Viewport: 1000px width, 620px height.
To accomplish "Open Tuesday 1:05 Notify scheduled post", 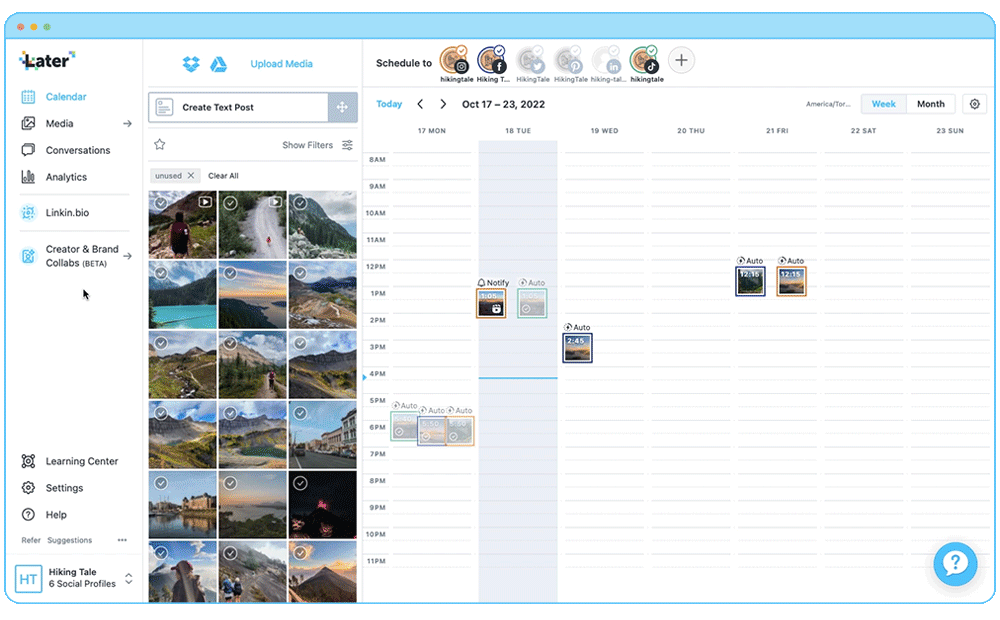I will pyautogui.click(x=491, y=303).
